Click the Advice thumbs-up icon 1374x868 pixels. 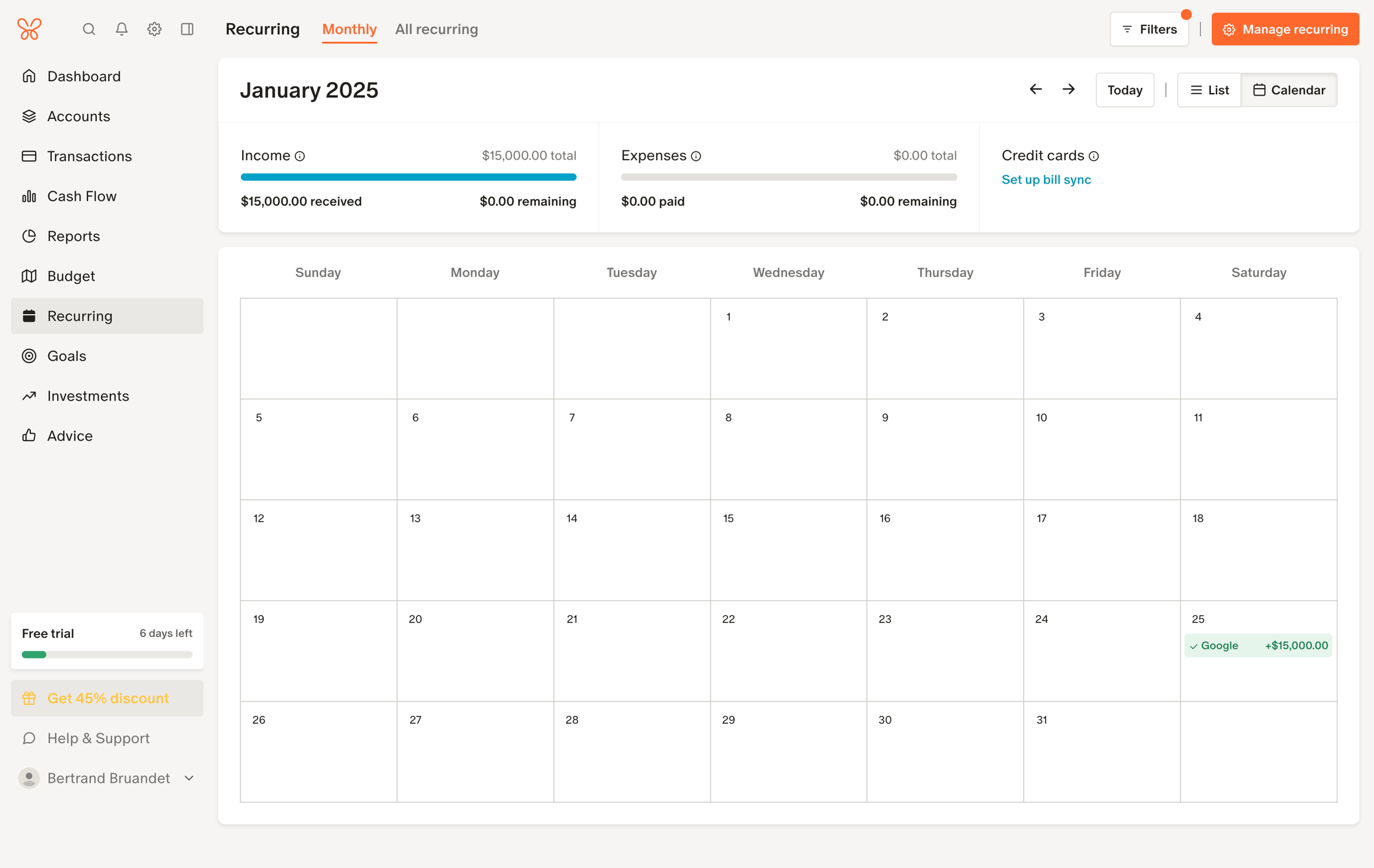[29, 435]
